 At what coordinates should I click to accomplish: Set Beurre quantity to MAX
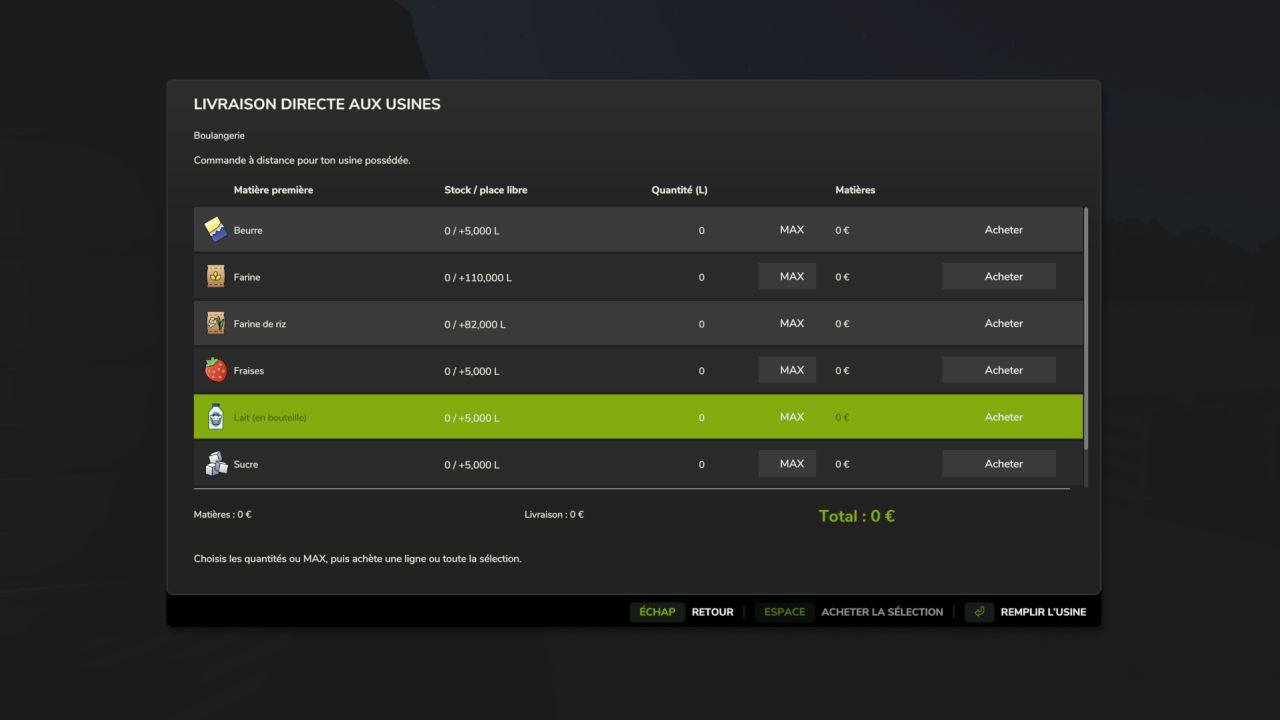point(787,230)
